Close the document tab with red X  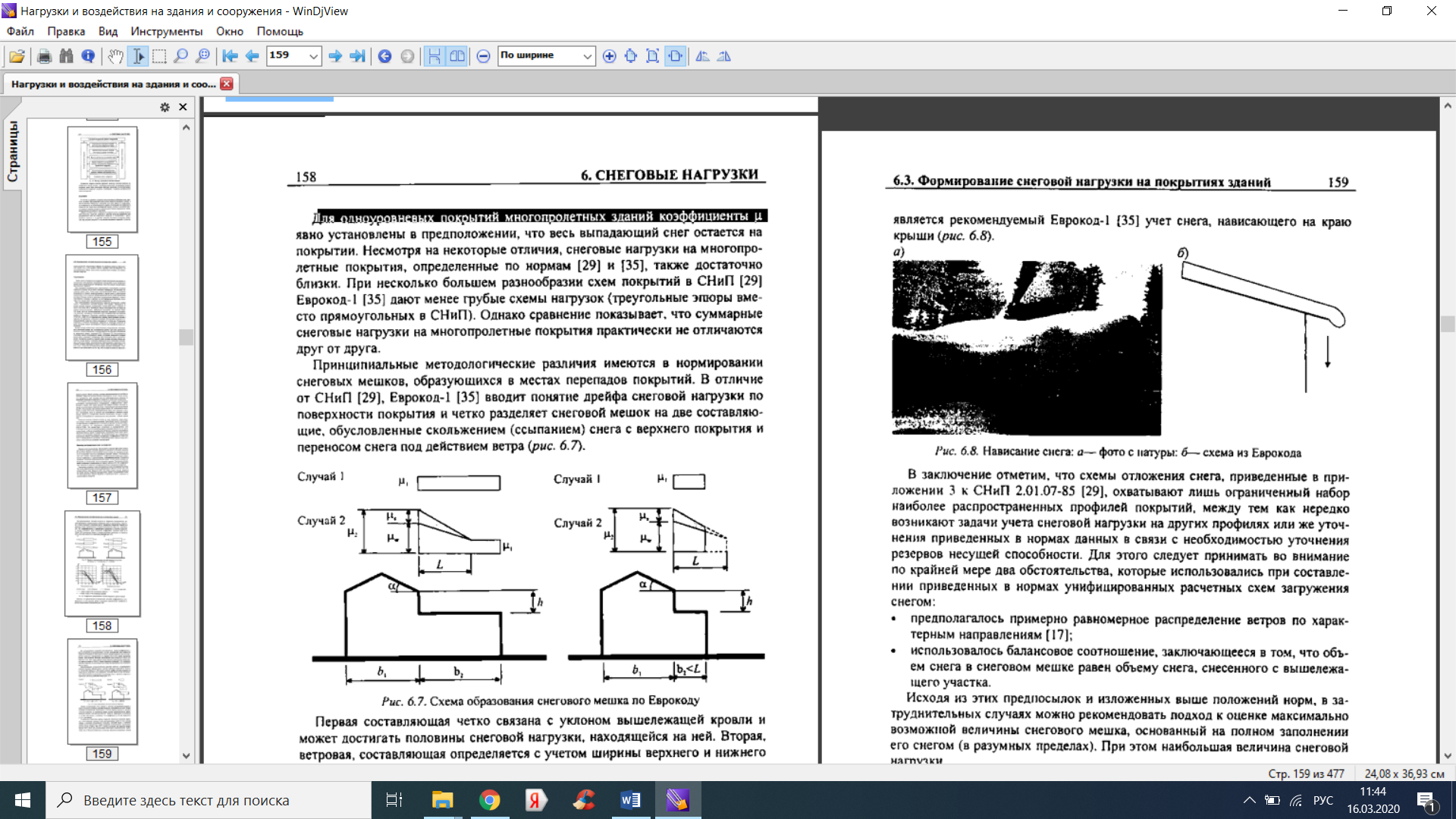click(x=227, y=83)
